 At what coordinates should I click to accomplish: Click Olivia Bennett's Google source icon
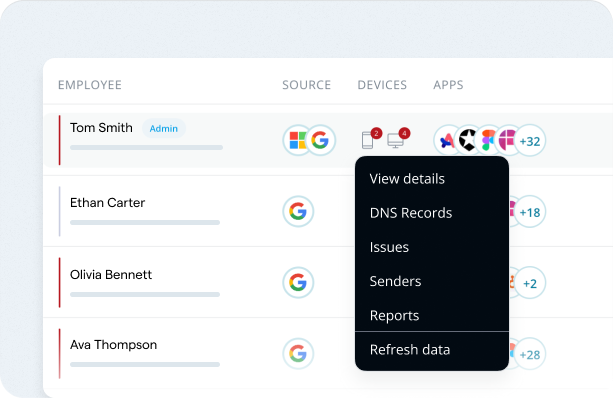click(298, 282)
